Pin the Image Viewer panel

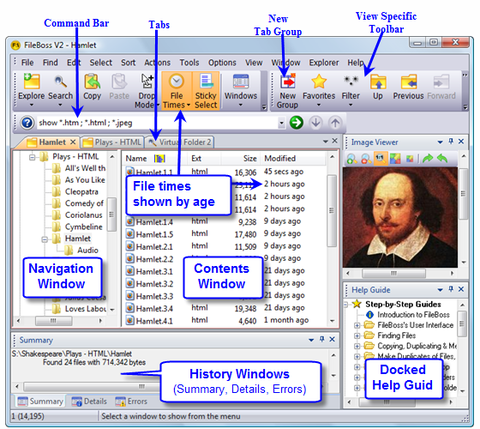451,142
